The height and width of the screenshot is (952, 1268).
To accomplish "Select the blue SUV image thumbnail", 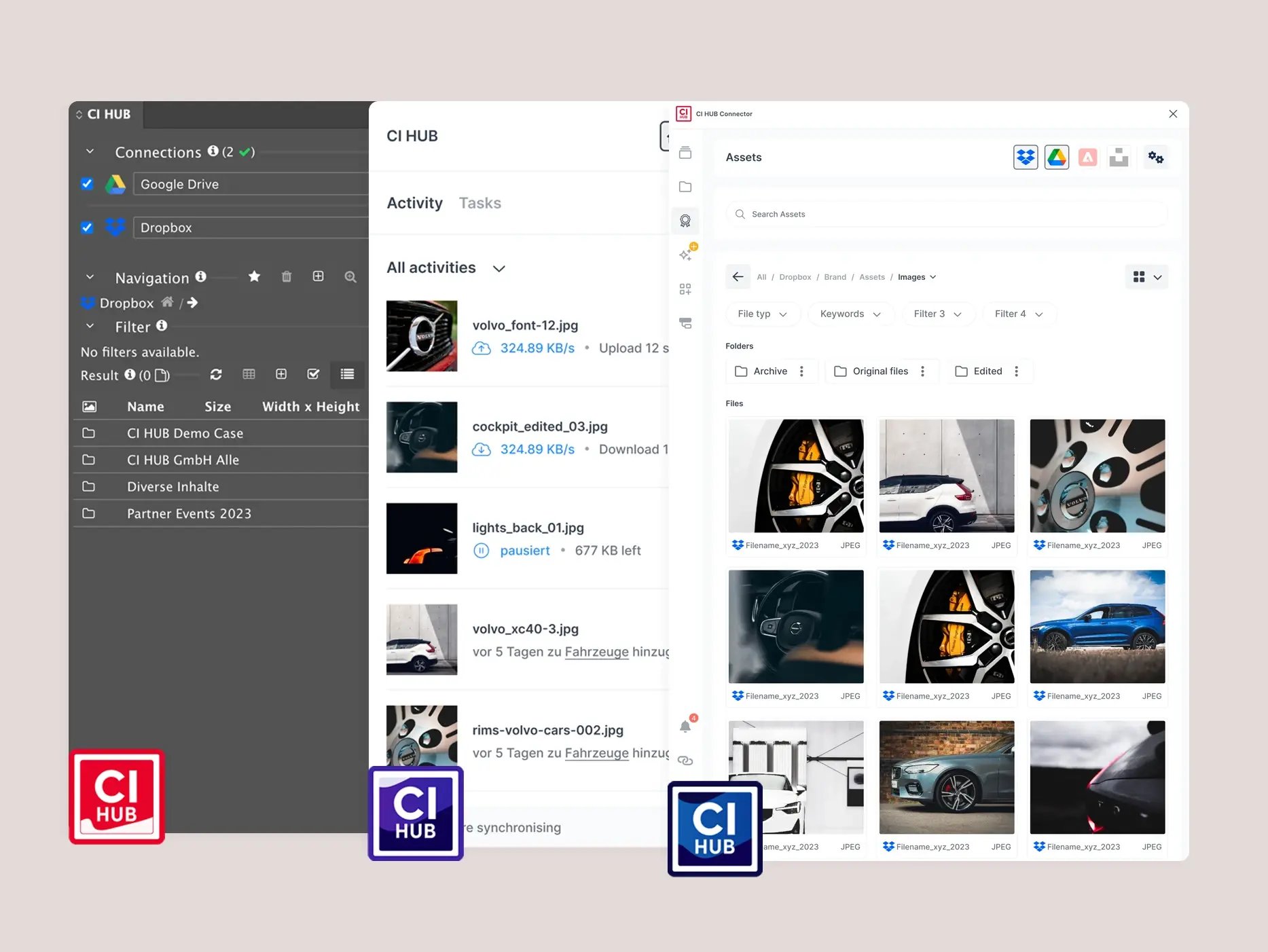I will pos(1098,626).
